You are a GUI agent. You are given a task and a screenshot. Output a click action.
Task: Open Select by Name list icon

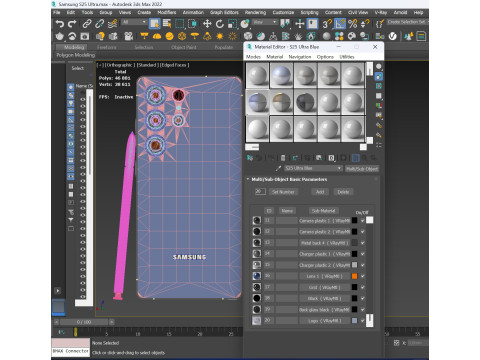click(x=167, y=24)
